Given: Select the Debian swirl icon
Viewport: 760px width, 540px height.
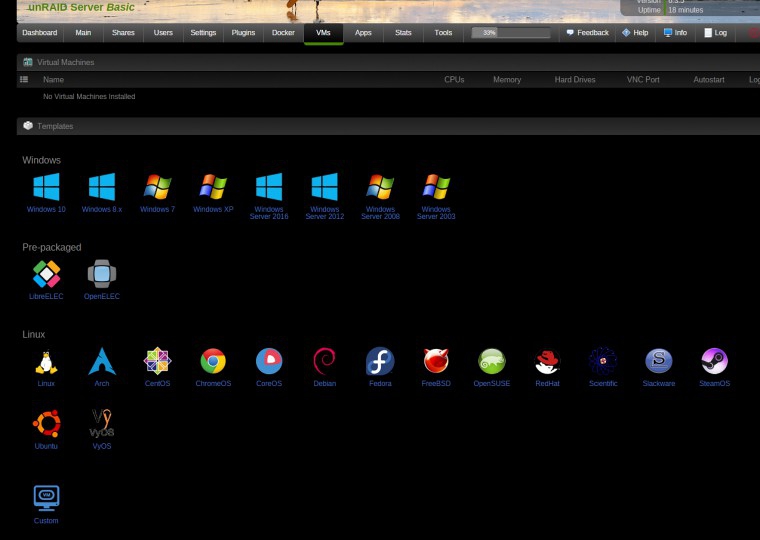Looking at the screenshot, I should [324, 361].
